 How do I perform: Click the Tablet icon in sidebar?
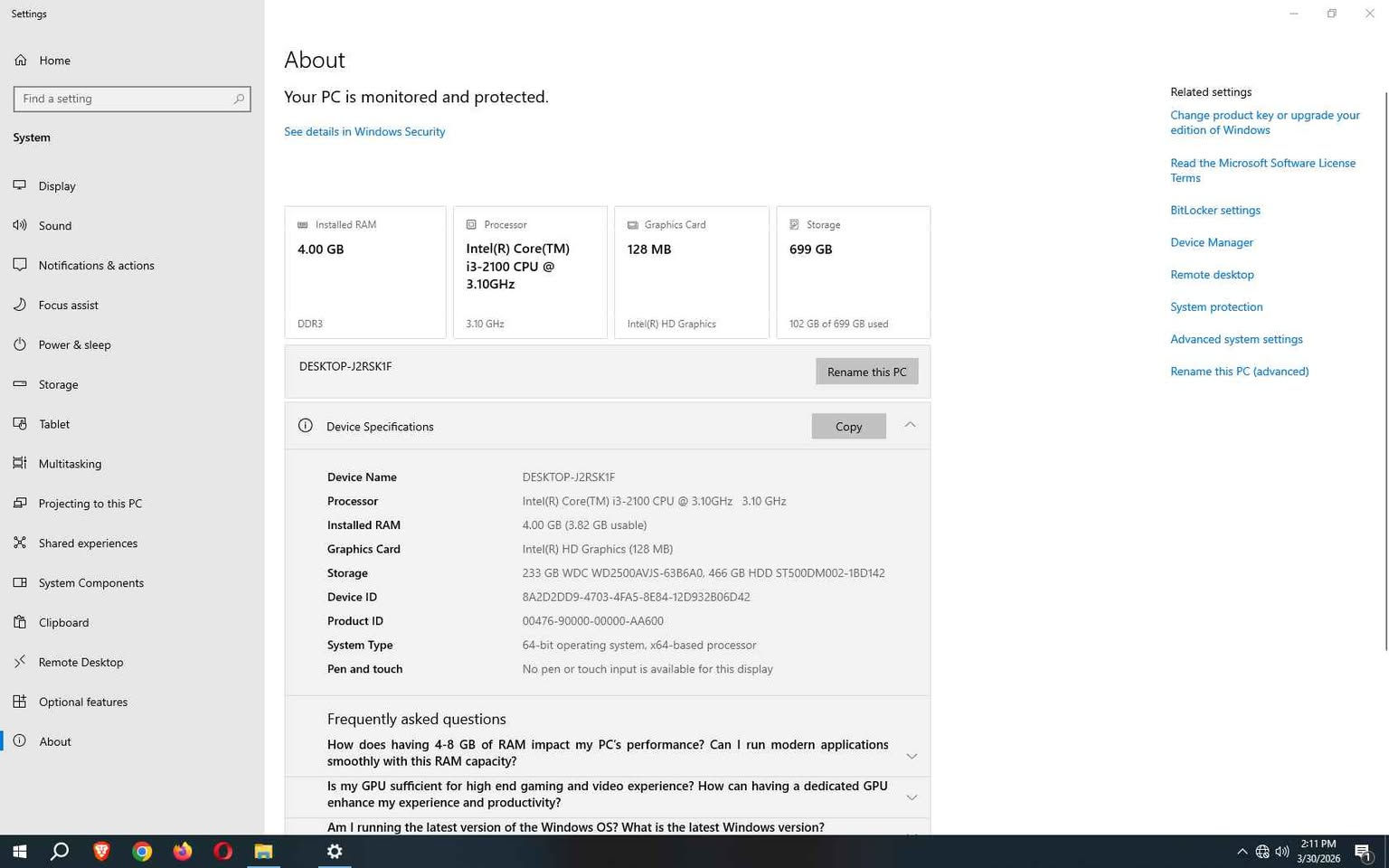pos(20,423)
